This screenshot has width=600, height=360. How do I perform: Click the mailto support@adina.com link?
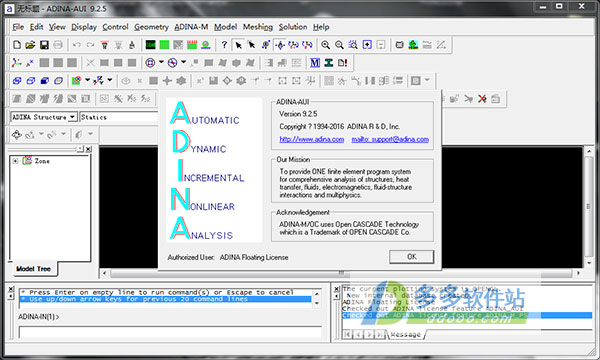pyautogui.click(x=390, y=139)
